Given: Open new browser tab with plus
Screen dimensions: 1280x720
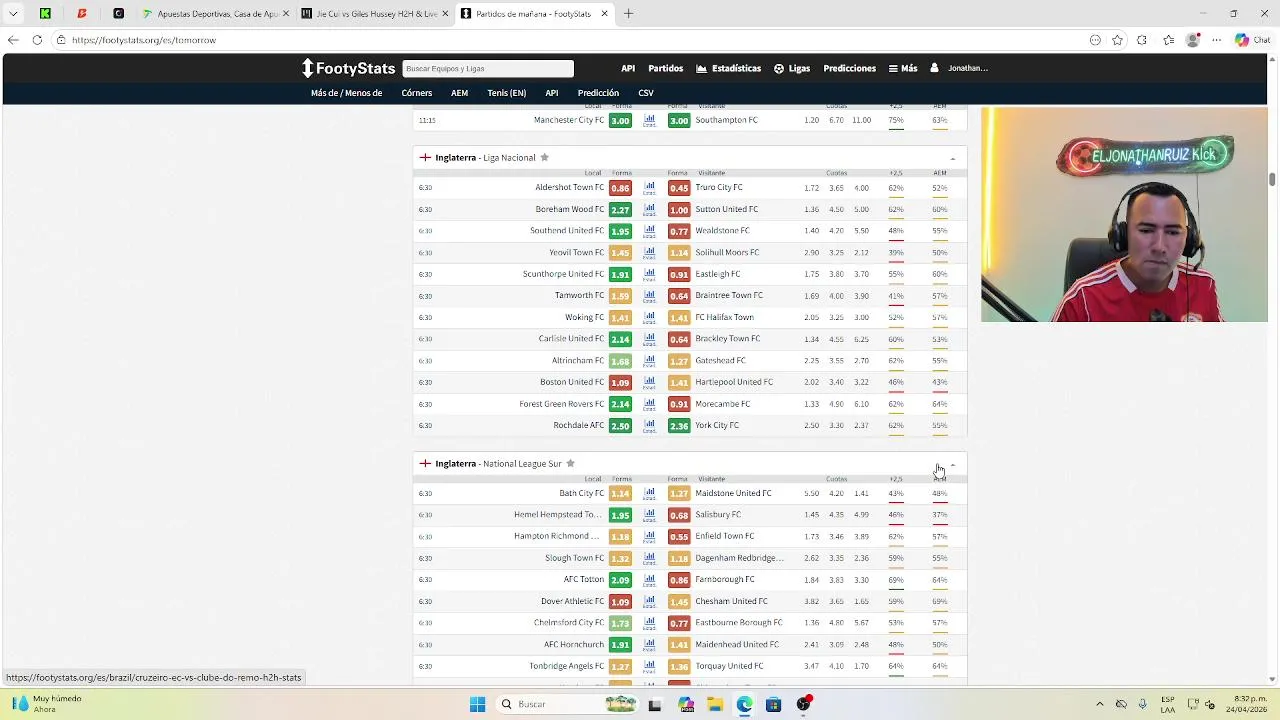Looking at the screenshot, I should (628, 14).
